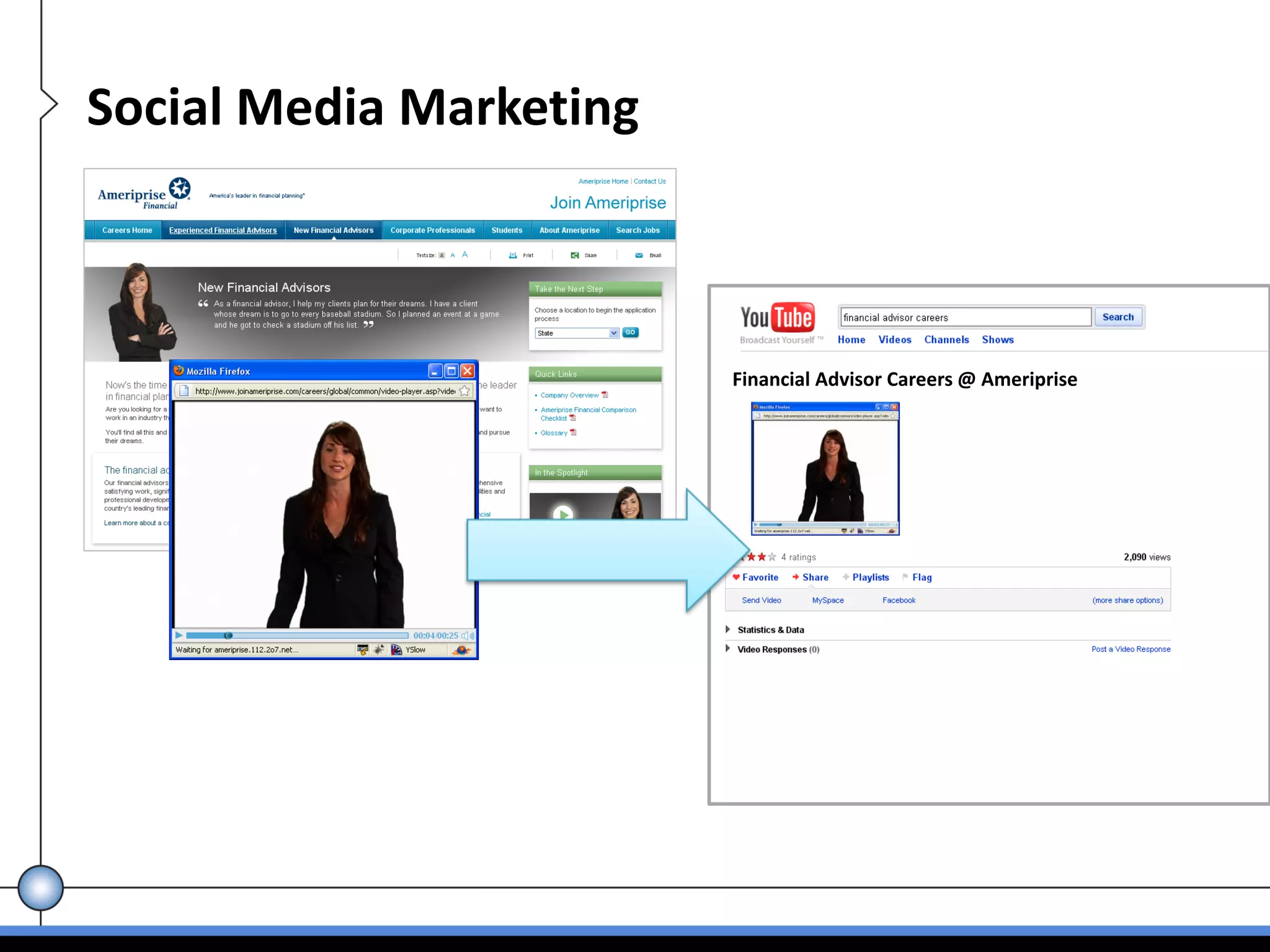Click the print icon in page tools
The height and width of the screenshot is (952, 1270).
coord(513,255)
